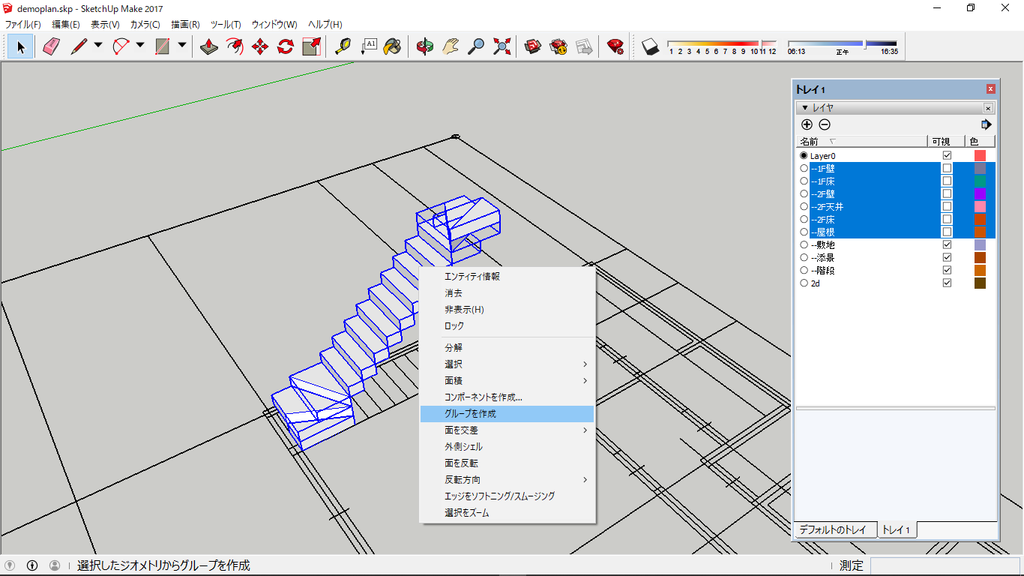Activate the Rotate tool
The width and height of the screenshot is (1024, 576).
285,46
